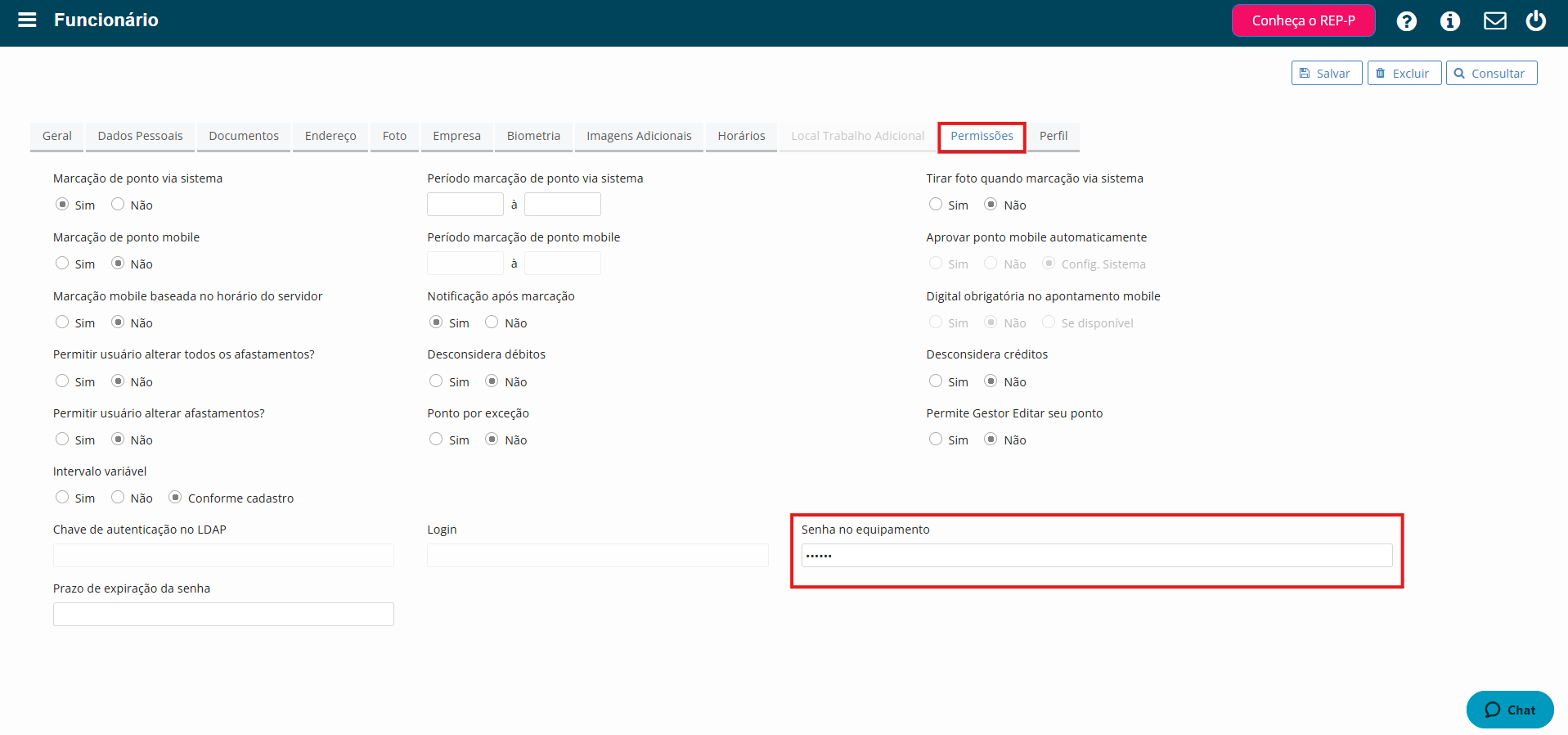Open the Chat widget
Viewport: 1568px width, 735px height.
click(x=1510, y=710)
